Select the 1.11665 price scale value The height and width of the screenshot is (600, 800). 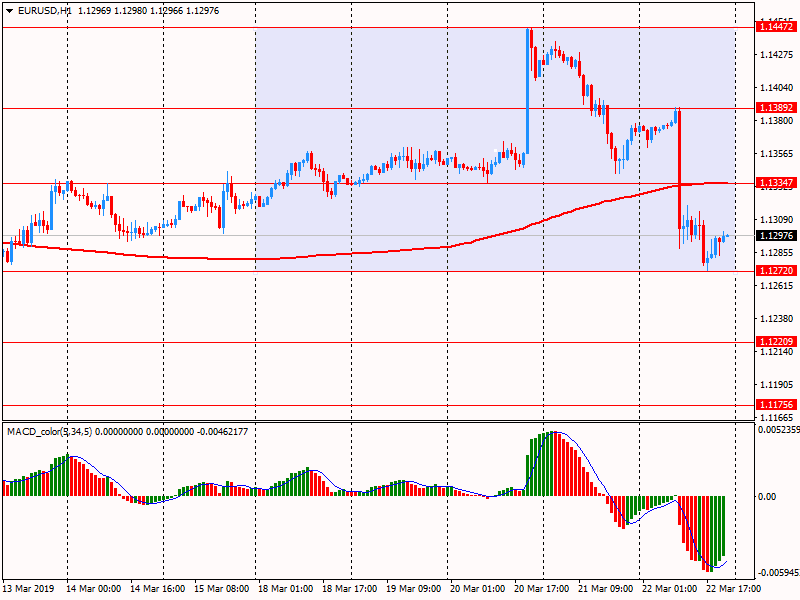click(777, 418)
